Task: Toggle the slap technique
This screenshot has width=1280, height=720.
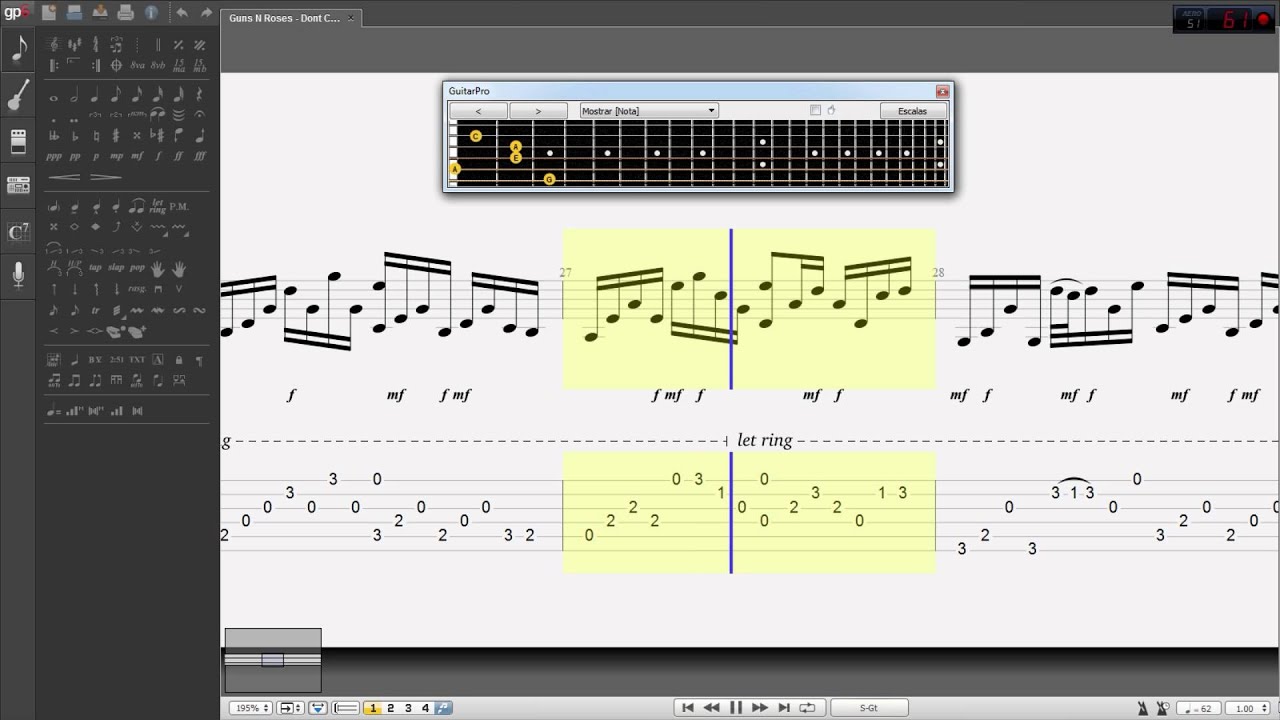Action: (116, 268)
